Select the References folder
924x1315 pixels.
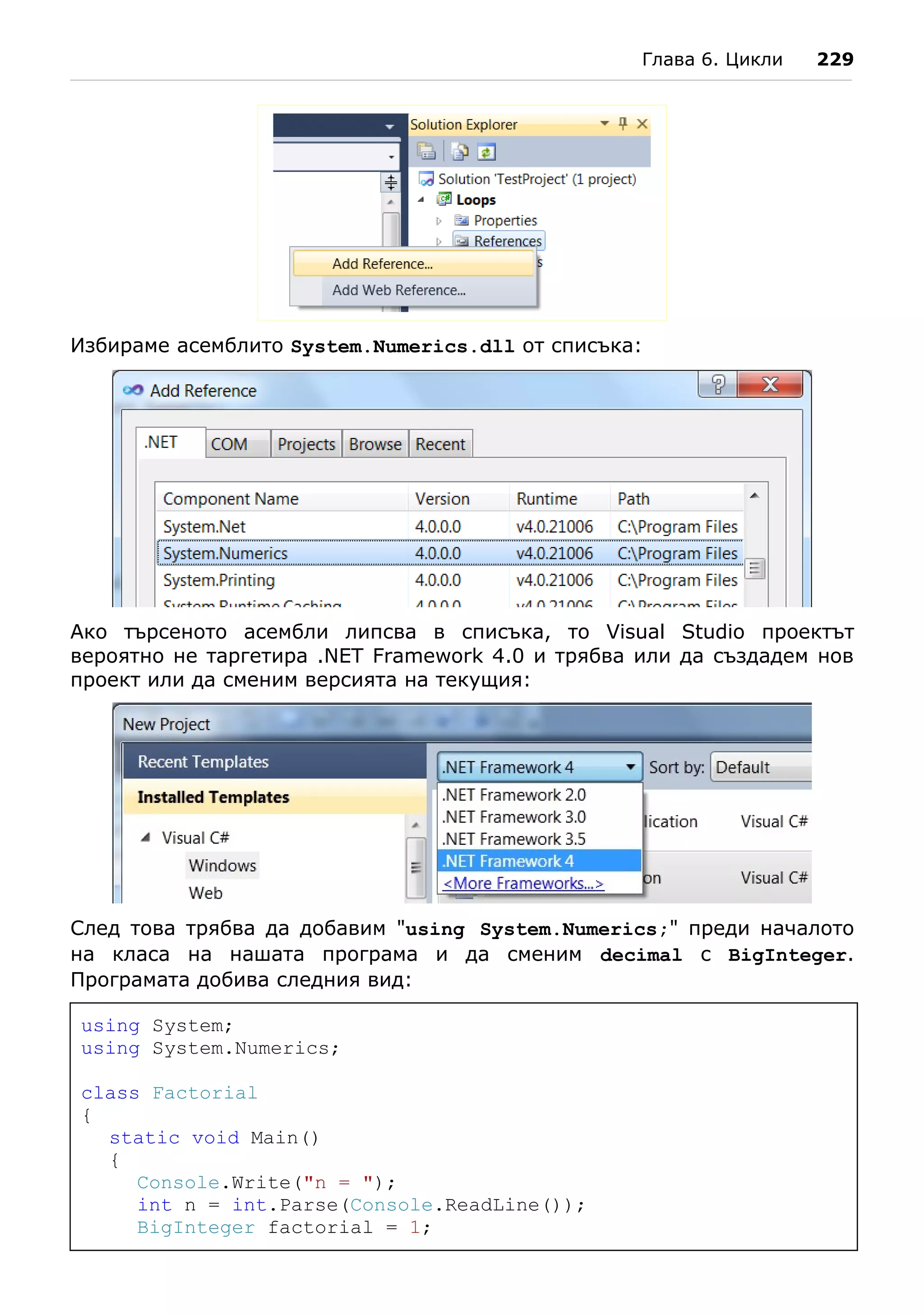click(499, 241)
